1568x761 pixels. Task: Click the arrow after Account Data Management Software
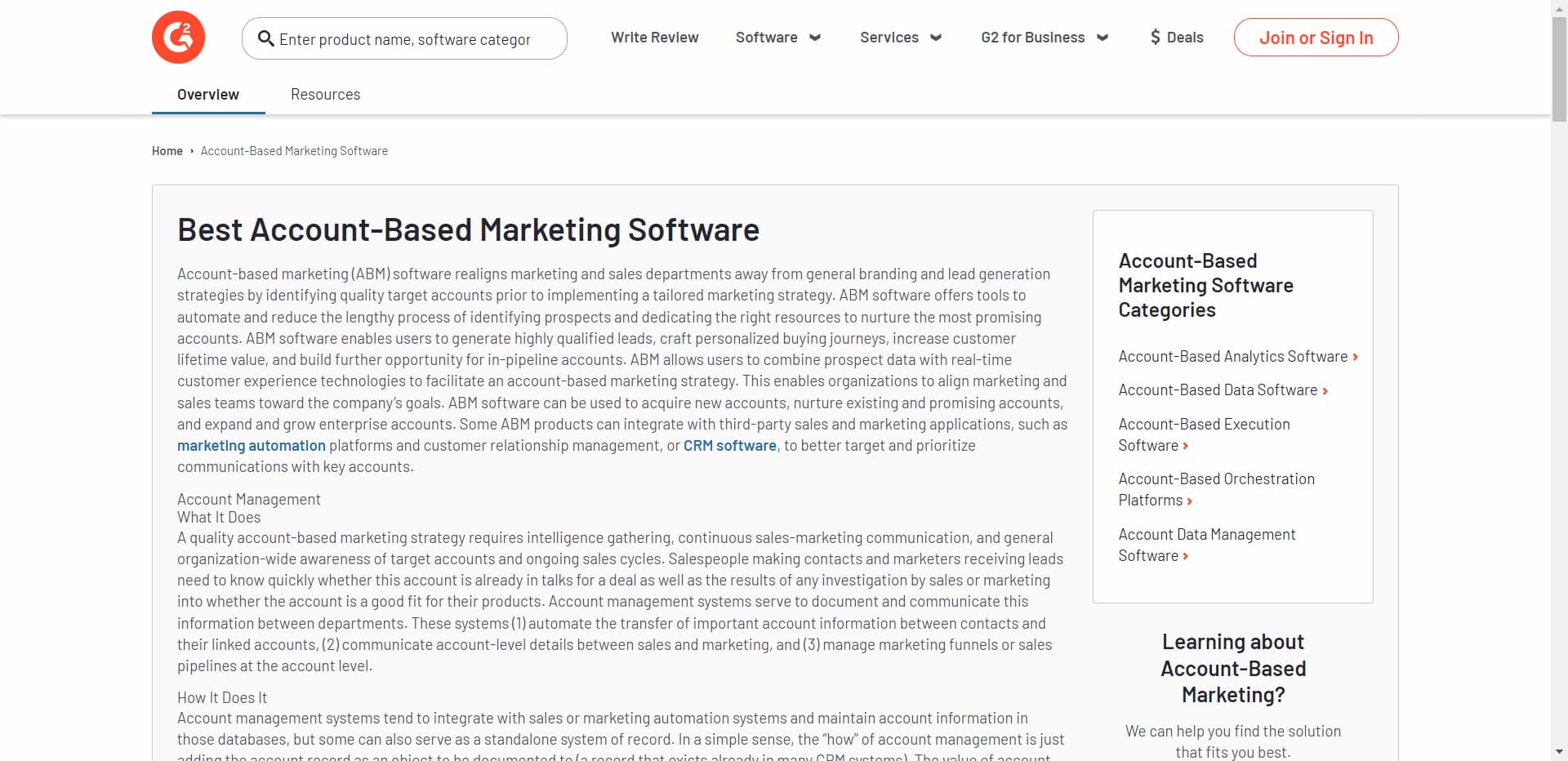[1185, 556]
